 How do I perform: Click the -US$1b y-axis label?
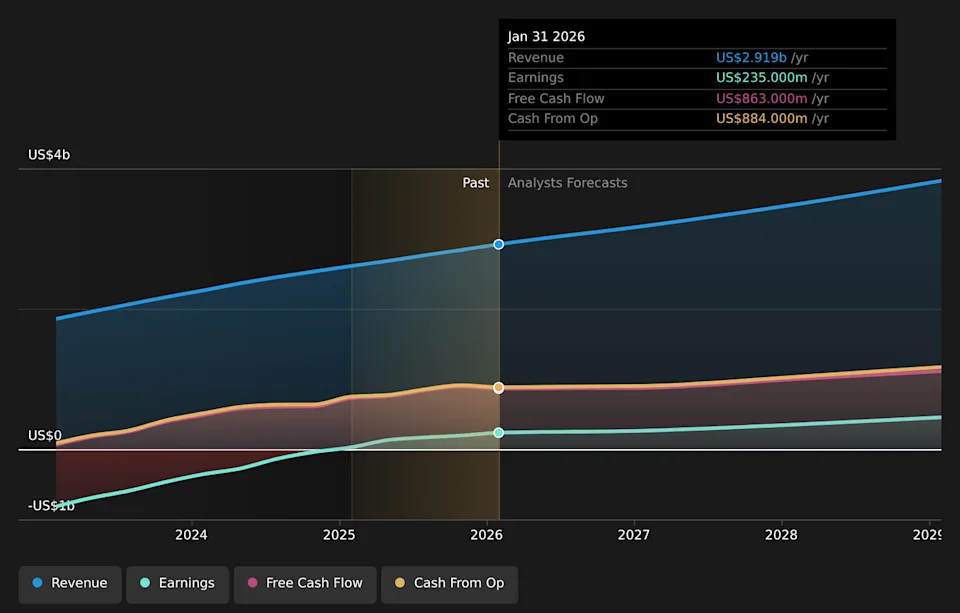click(51, 506)
